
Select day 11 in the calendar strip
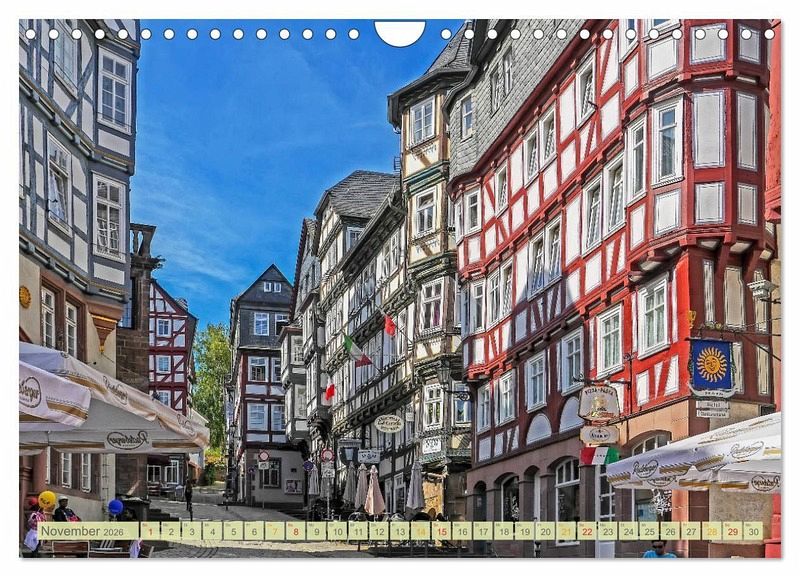(358, 531)
